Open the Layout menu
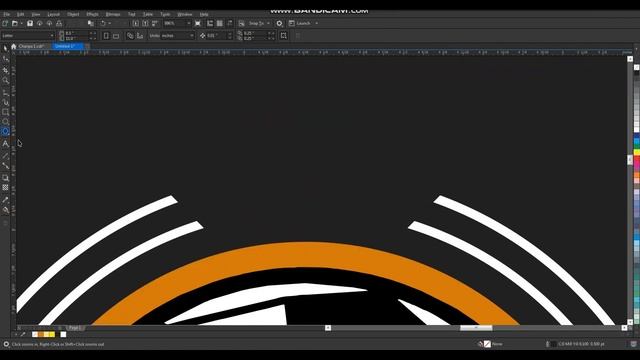The image size is (640, 360). pyautogui.click(x=53, y=14)
